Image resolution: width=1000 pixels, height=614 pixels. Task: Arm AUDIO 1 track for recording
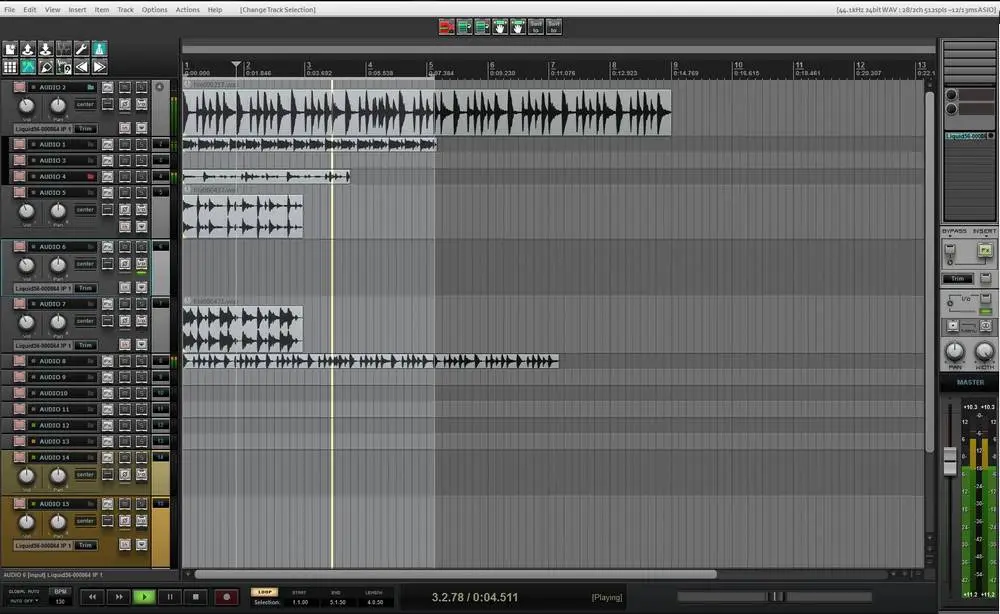20,145
